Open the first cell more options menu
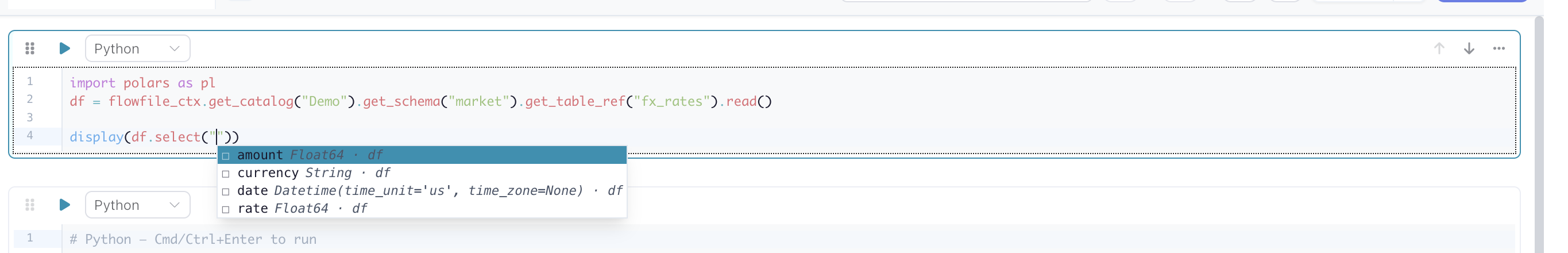Viewport: 1568px width, 253px height. coord(1499,48)
